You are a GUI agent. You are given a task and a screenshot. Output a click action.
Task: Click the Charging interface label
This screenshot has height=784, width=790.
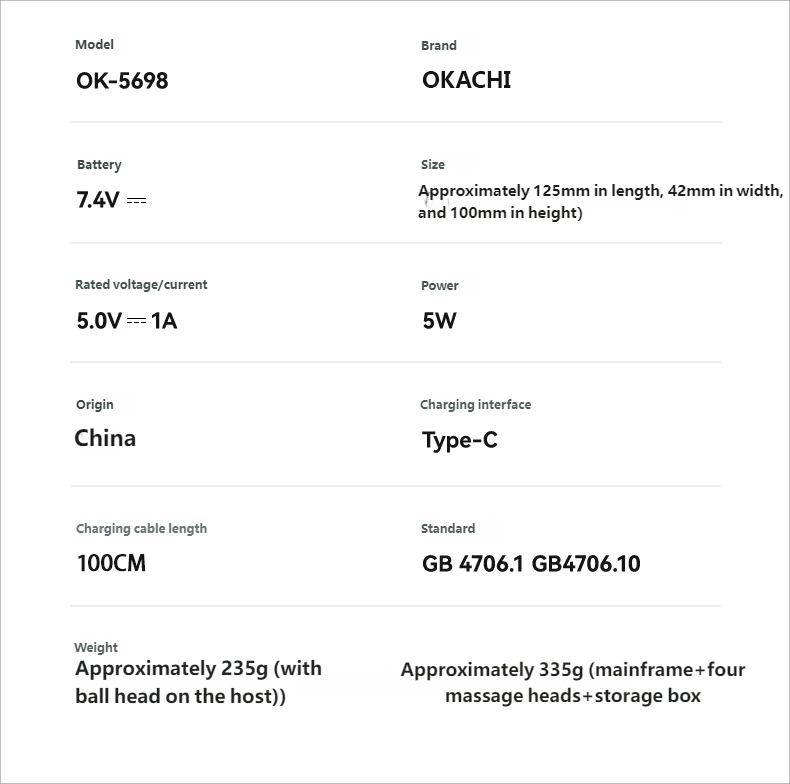point(475,405)
